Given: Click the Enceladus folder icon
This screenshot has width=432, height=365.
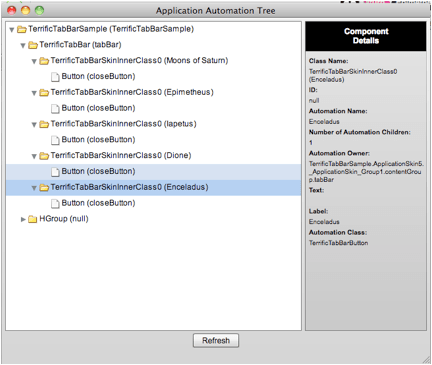Looking at the screenshot, I should [x=44, y=187].
